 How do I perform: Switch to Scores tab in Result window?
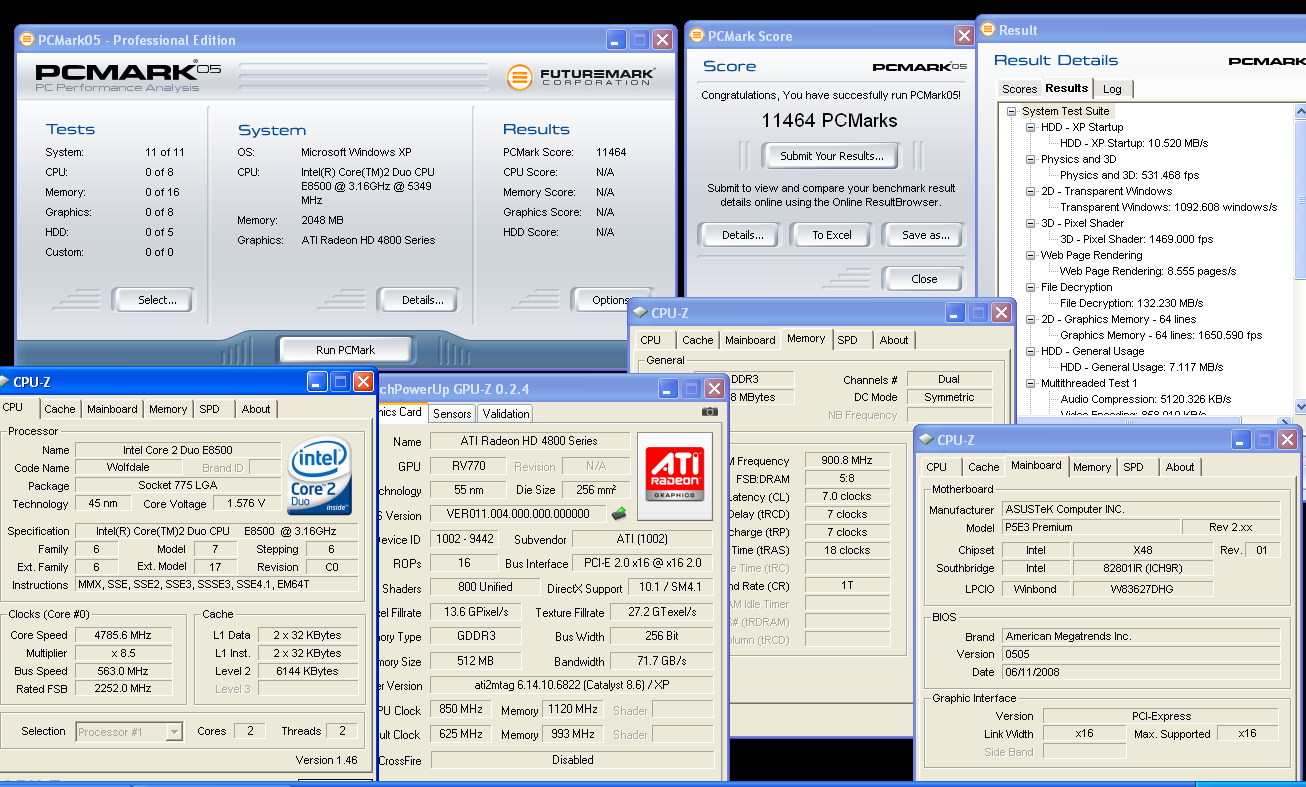(1019, 89)
